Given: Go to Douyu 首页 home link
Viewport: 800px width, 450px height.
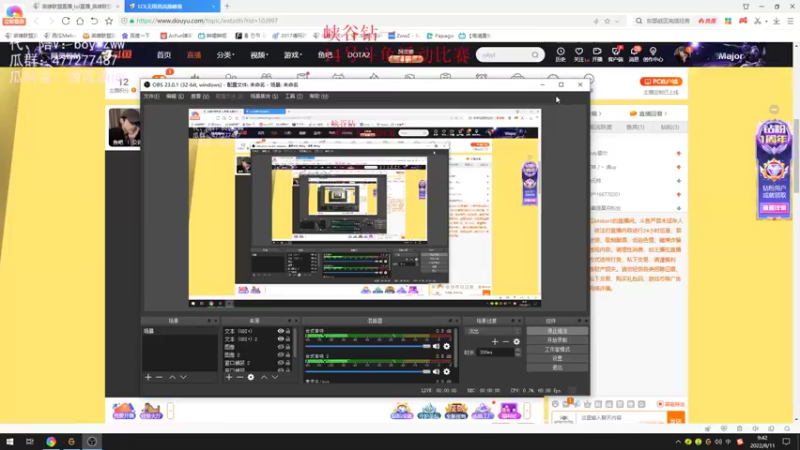Looking at the screenshot, I should (x=164, y=55).
